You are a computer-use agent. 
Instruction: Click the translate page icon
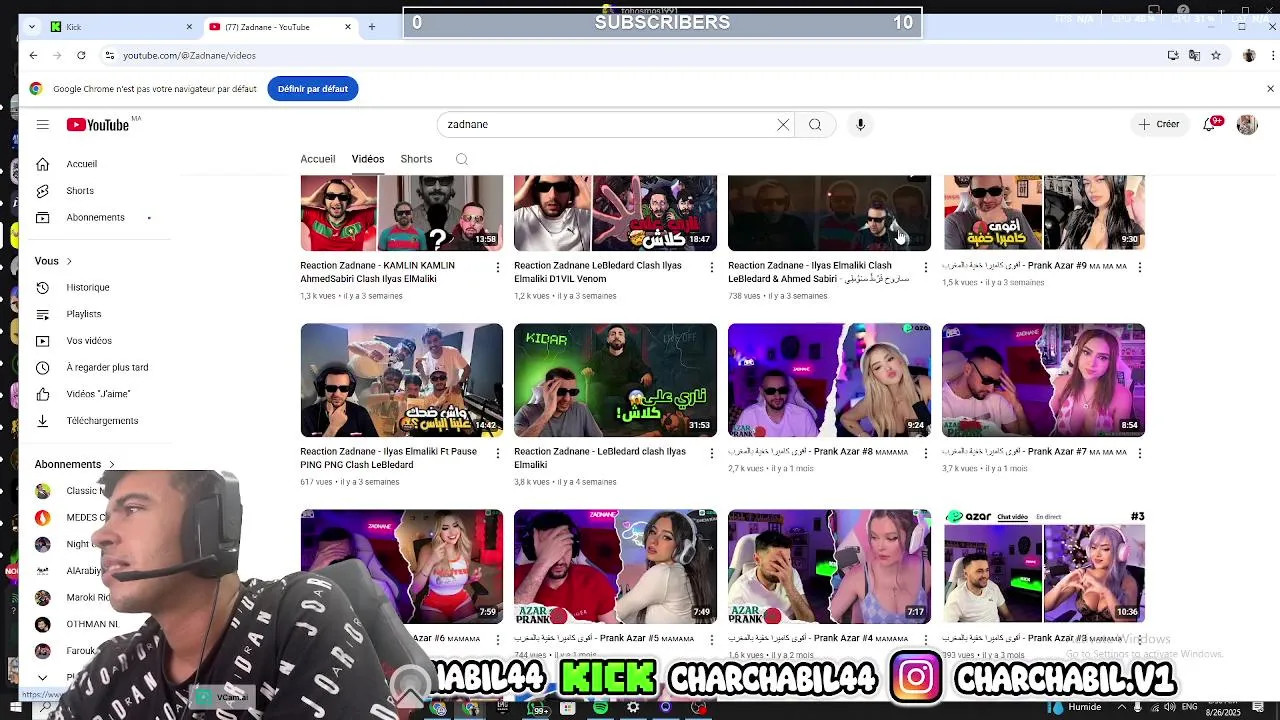pyautogui.click(x=1194, y=55)
